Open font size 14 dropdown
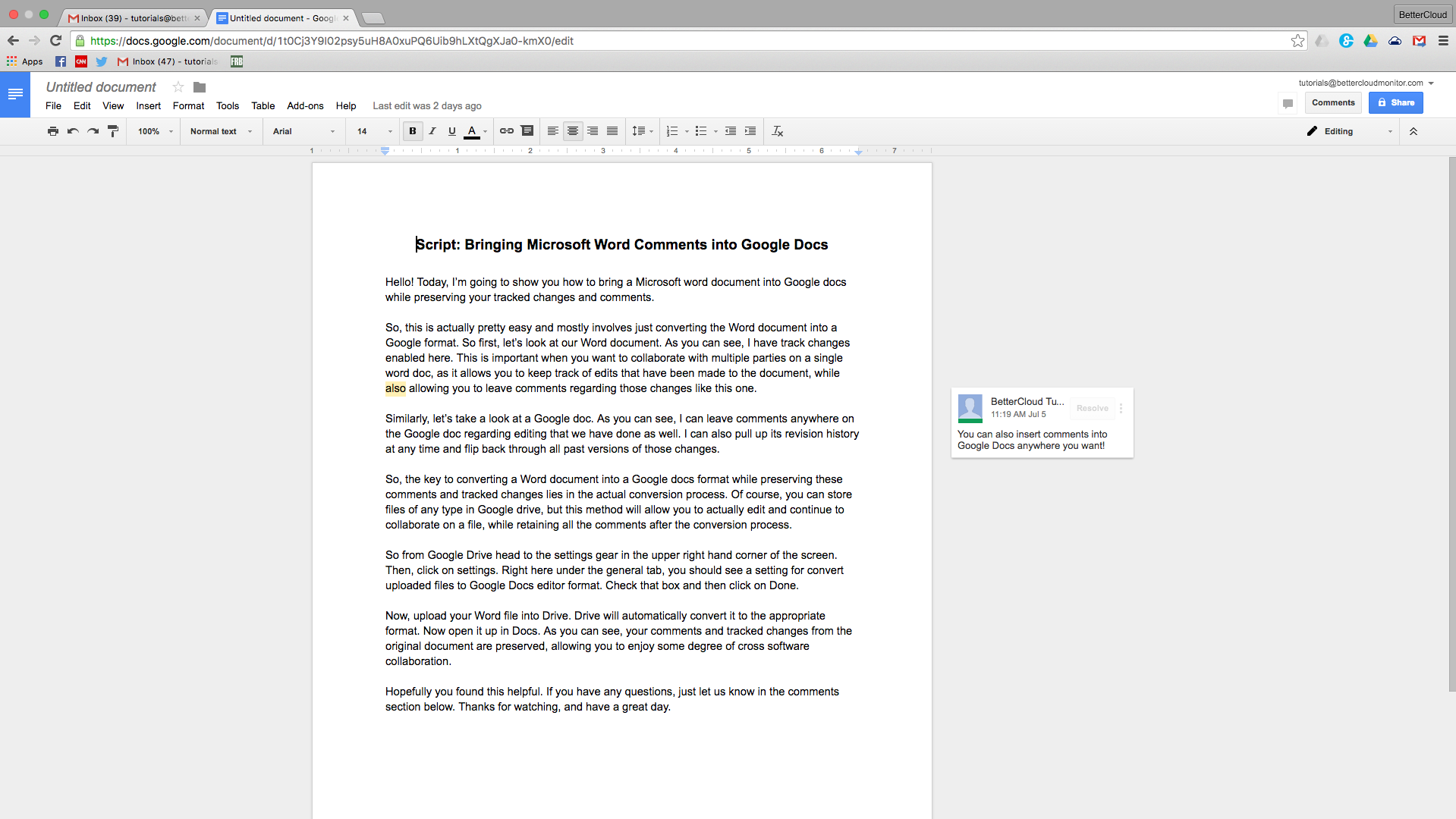This screenshot has width=1456, height=819. (x=374, y=131)
